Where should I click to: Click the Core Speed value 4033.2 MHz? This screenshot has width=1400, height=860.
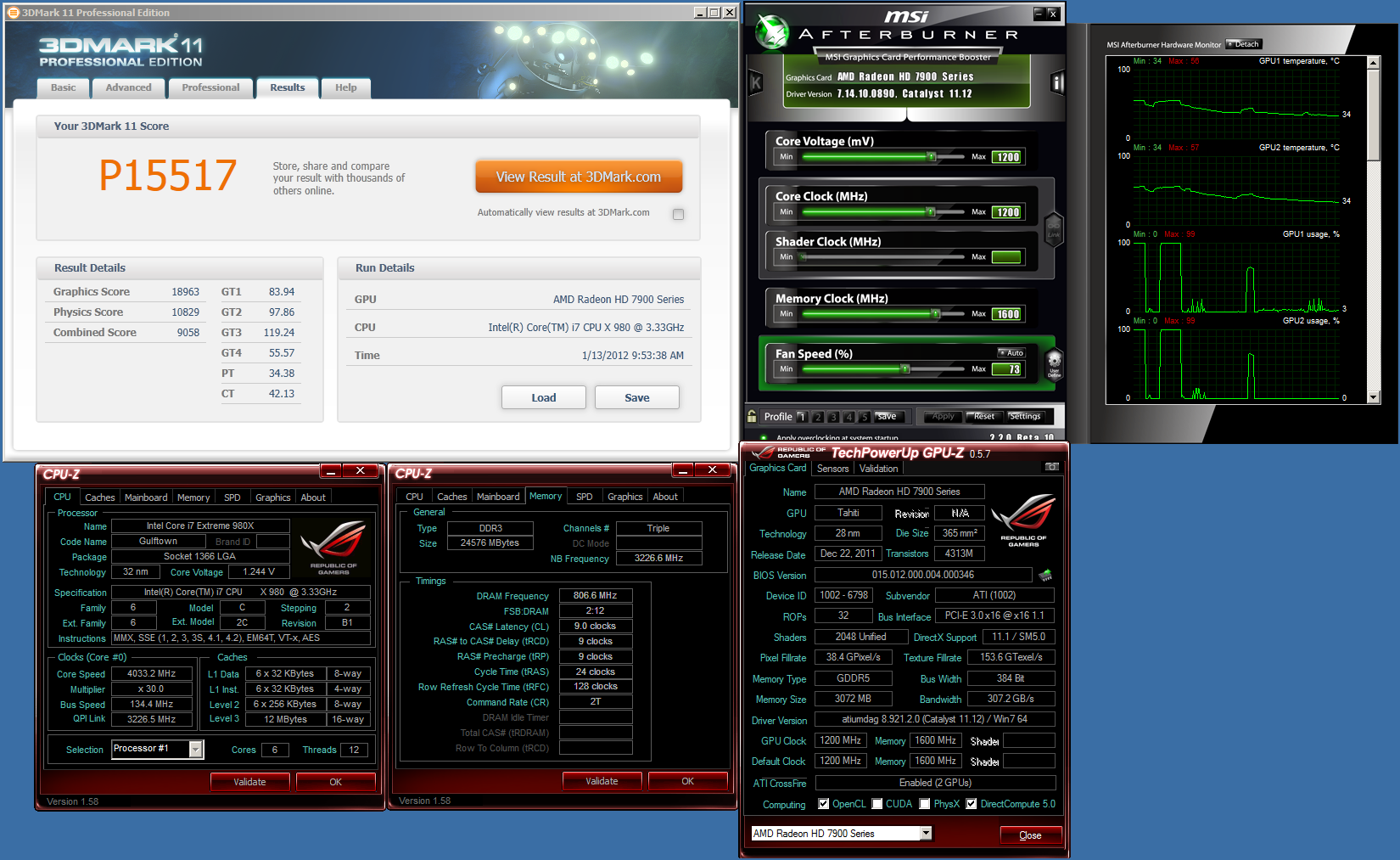point(151,674)
